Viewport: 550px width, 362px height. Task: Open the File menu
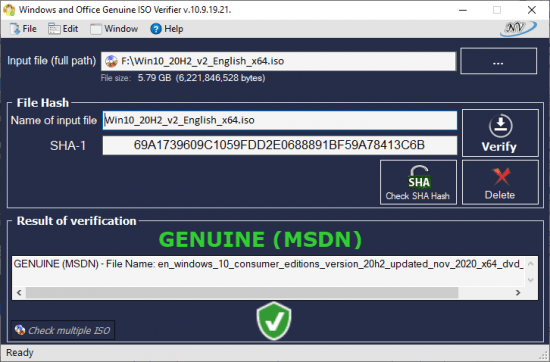click(x=23, y=29)
